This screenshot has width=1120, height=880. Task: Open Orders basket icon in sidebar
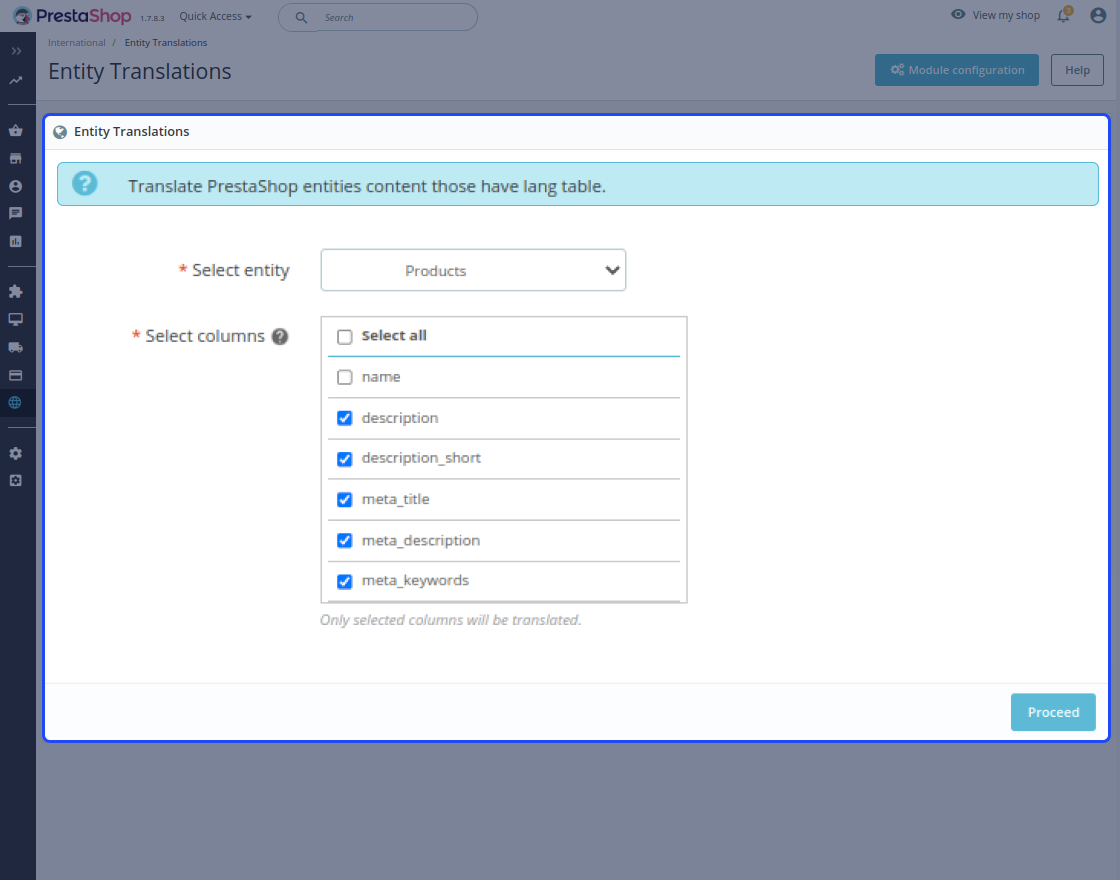pyautogui.click(x=16, y=131)
